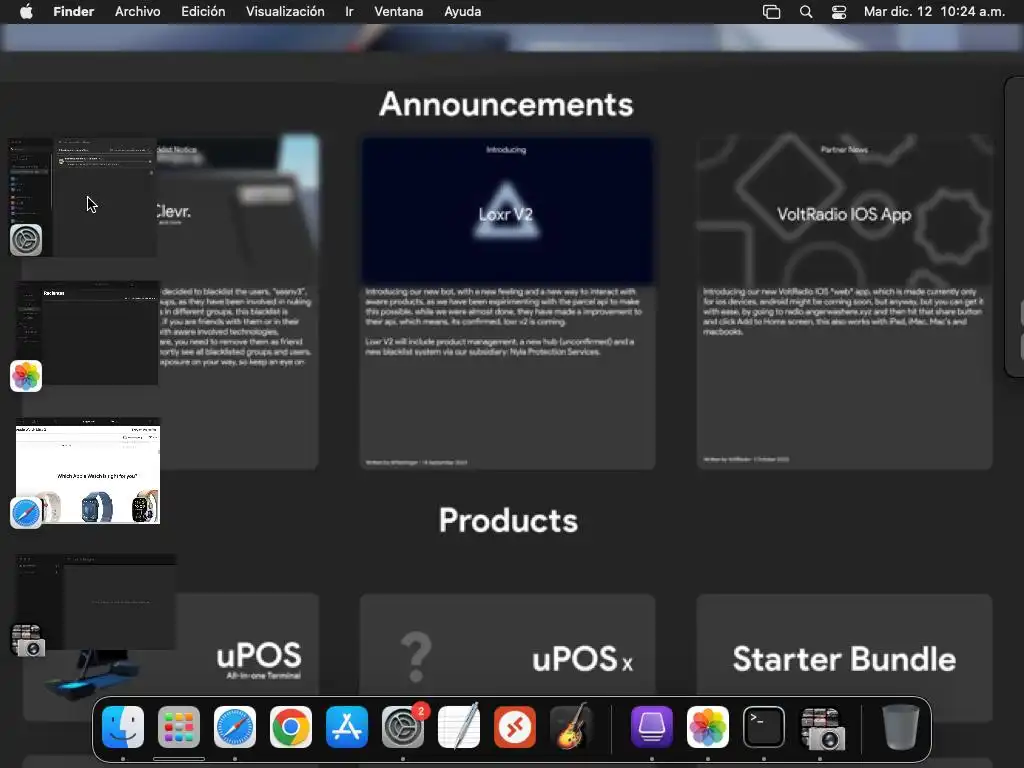Viewport: 1024px width, 768px height.
Task: Open Terminal from the Dock
Action: click(x=764, y=727)
